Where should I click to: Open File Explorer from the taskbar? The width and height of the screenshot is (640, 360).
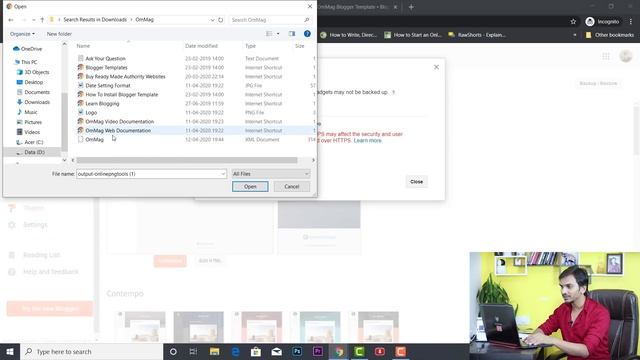pyautogui.click(x=214, y=351)
